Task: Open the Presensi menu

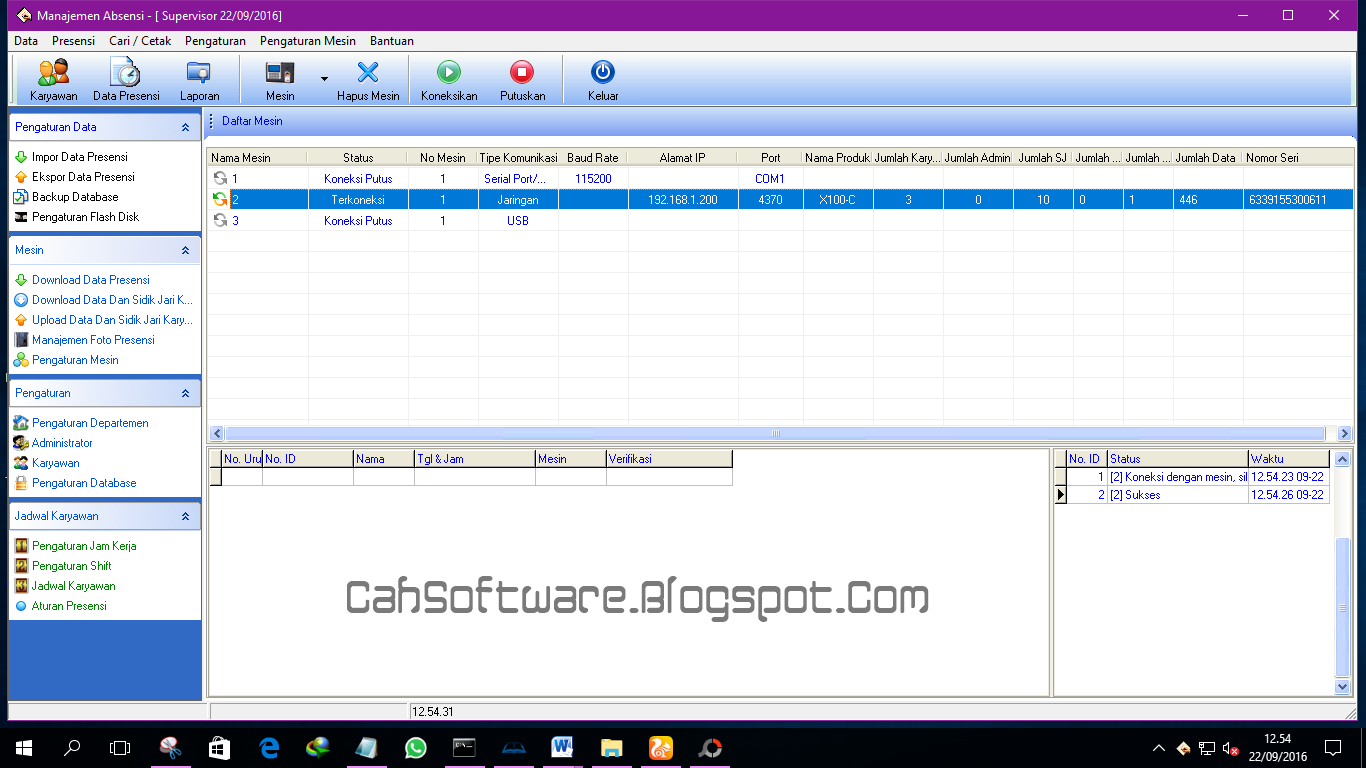Action: [x=74, y=41]
